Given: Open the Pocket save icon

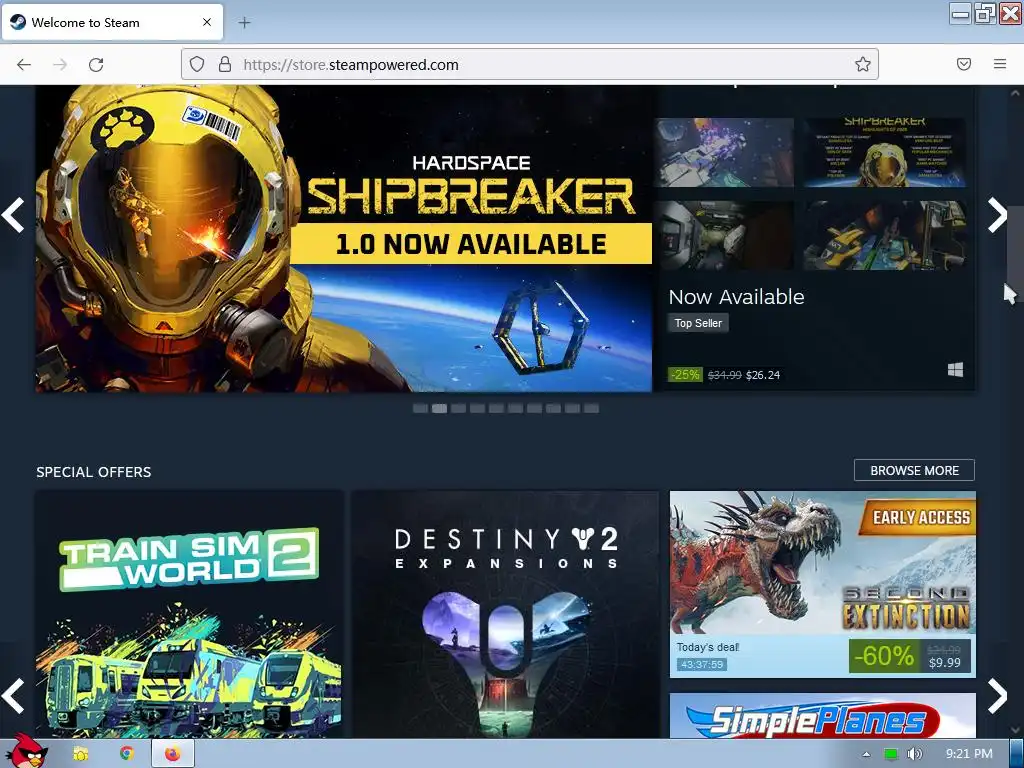Looking at the screenshot, I should click(964, 64).
